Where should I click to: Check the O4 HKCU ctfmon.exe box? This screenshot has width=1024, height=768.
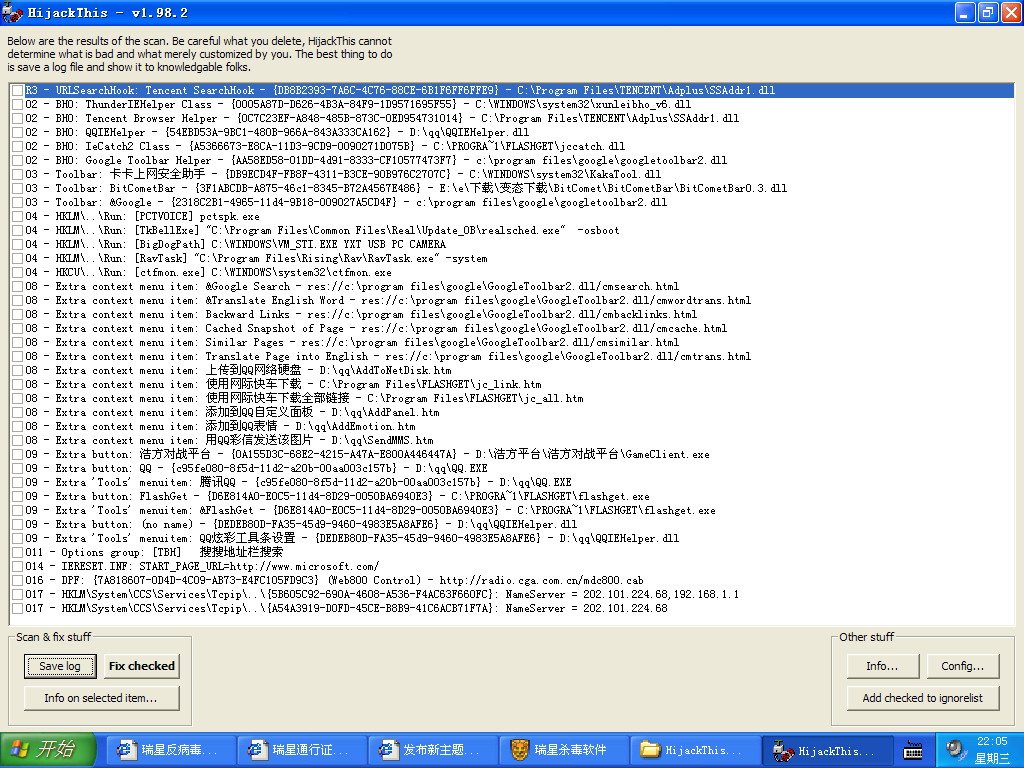(18, 272)
